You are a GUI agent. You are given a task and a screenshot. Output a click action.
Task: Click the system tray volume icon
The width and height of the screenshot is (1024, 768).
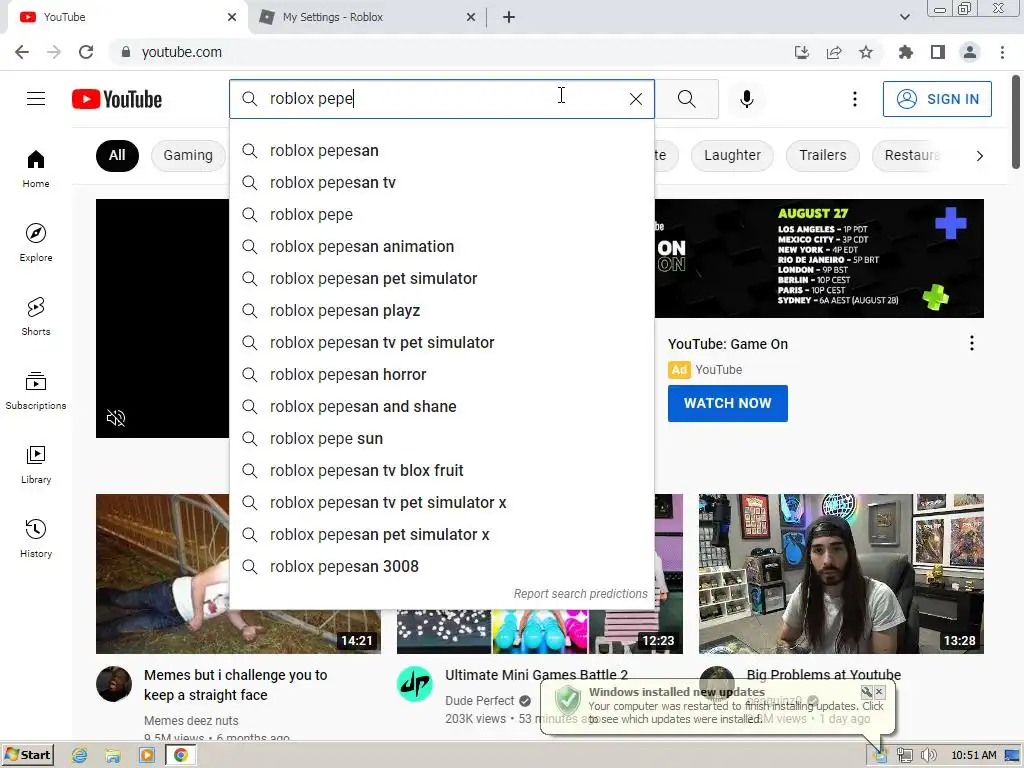click(928, 756)
